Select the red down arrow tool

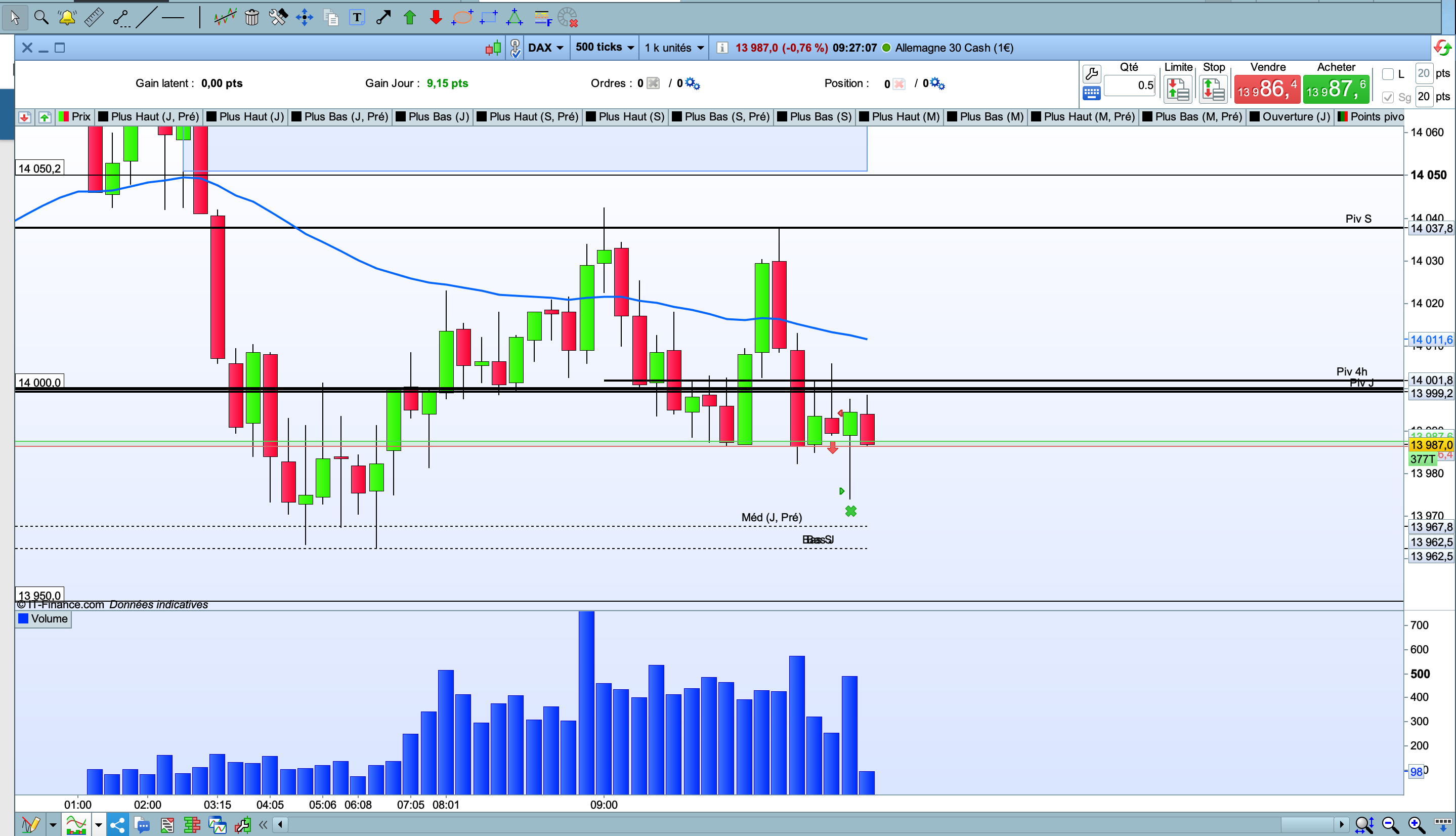point(436,17)
